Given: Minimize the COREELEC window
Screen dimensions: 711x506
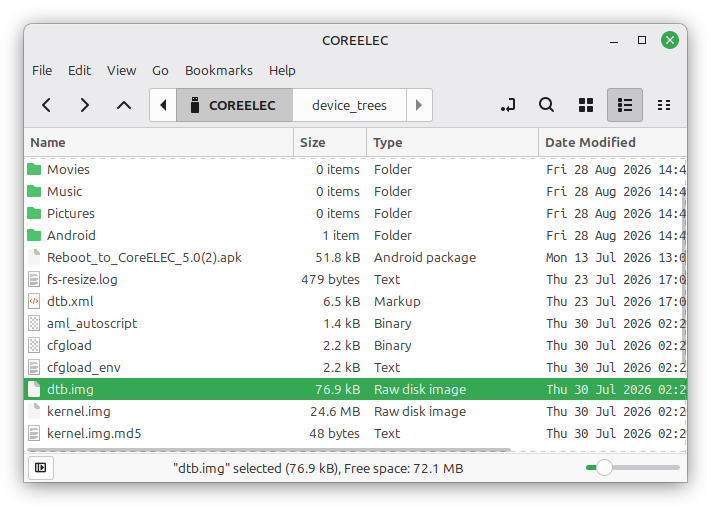Looking at the screenshot, I should point(614,40).
